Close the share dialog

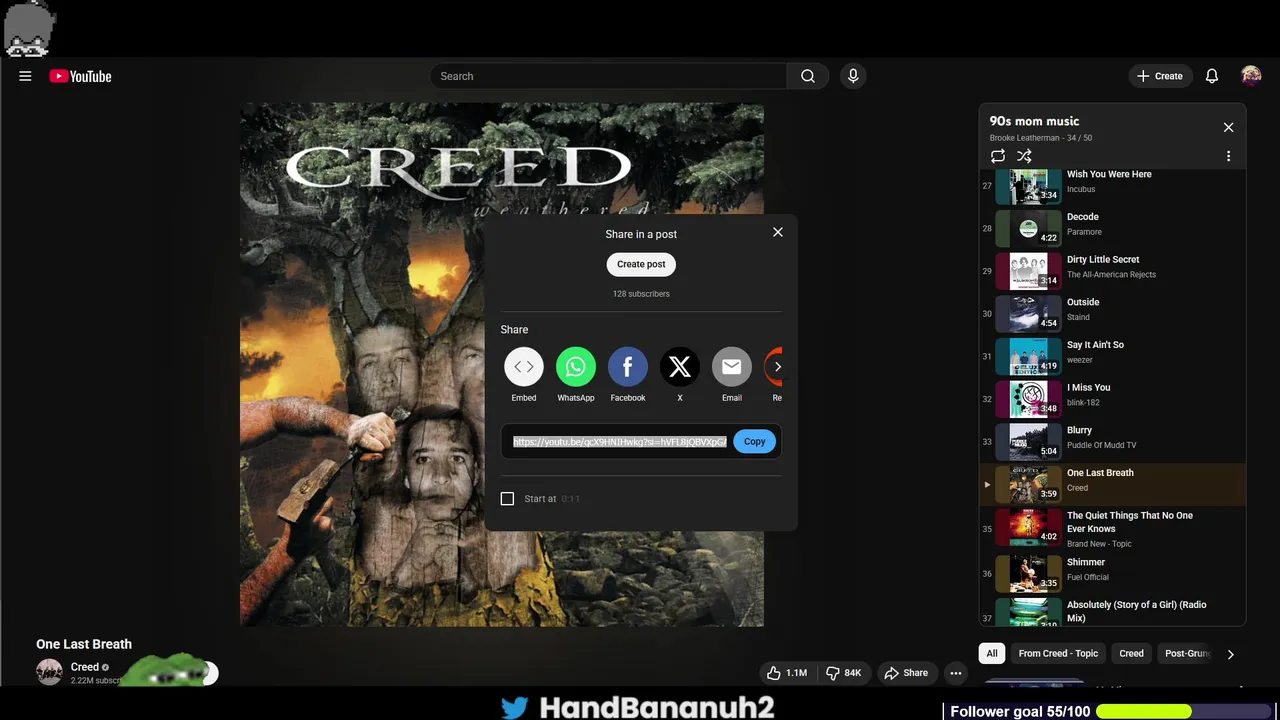[778, 232]
